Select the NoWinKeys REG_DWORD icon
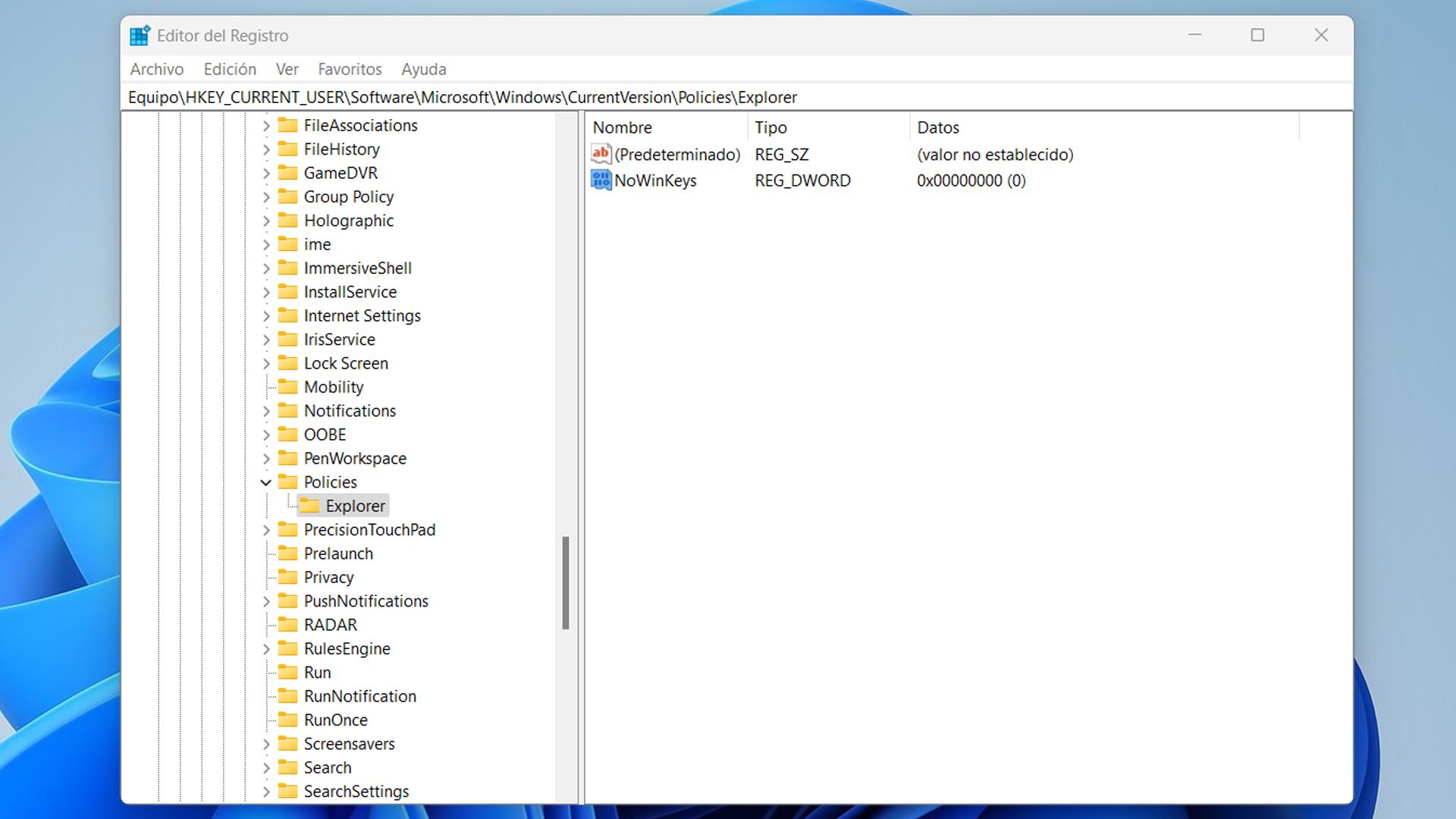 pos(600,180)
